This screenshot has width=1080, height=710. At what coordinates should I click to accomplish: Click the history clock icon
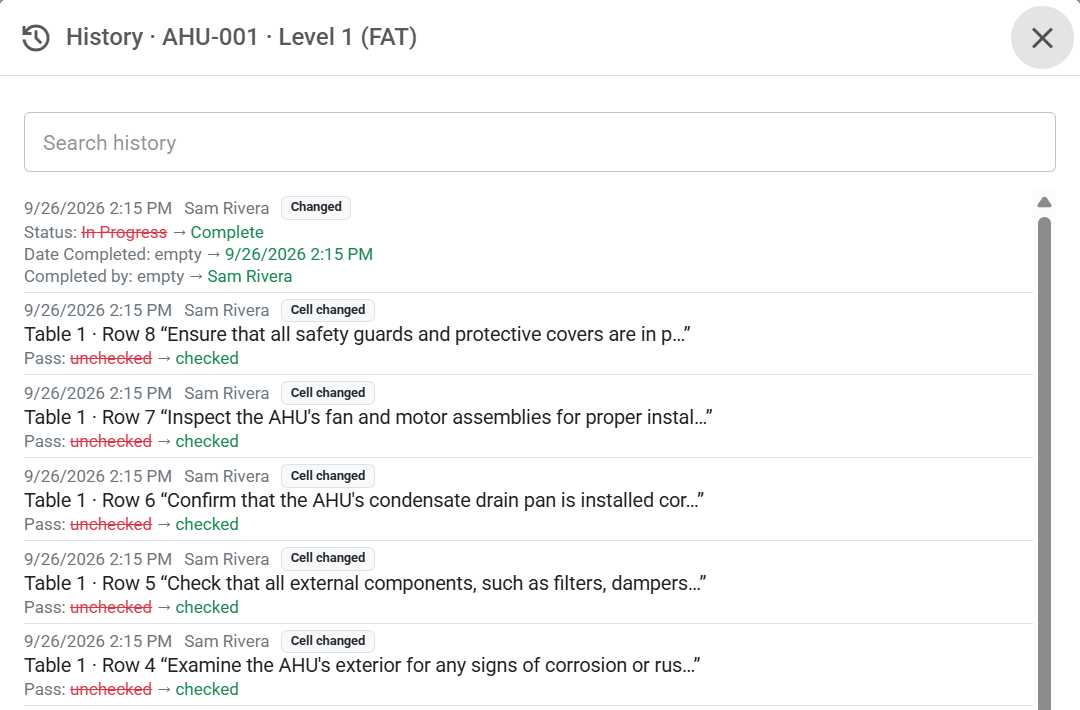(x=36, y=38)
